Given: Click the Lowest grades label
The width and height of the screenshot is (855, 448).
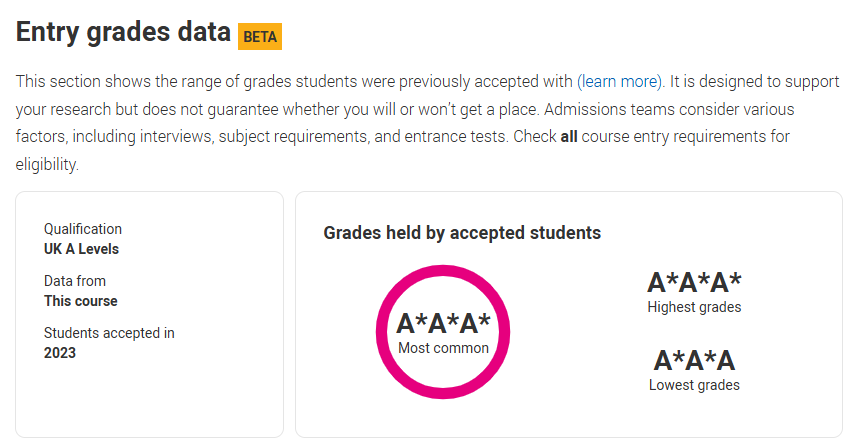Looking at the screenshot, I should [x=694, y=385].
